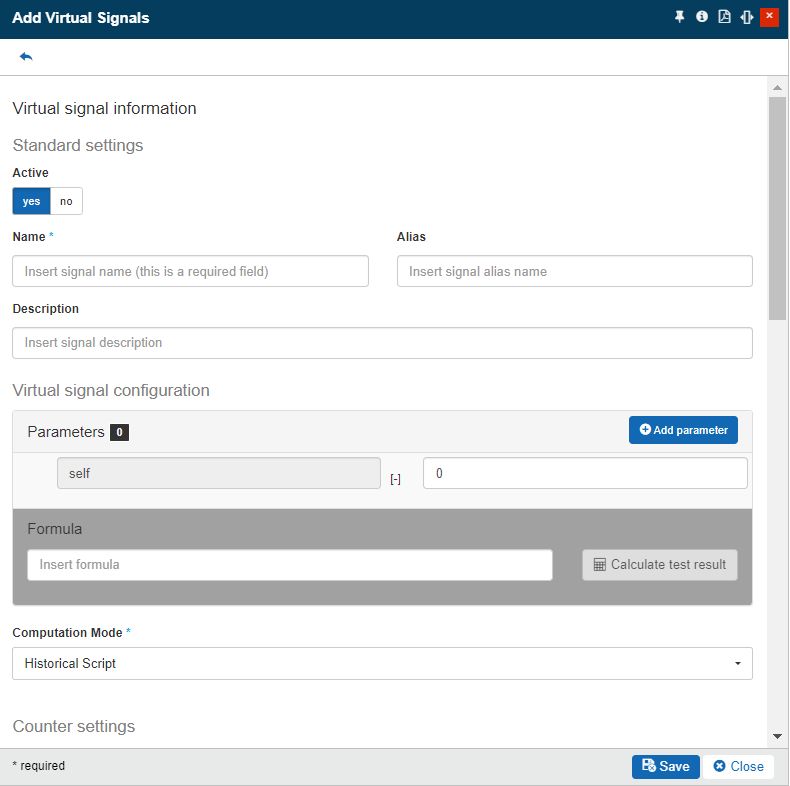Open the info icon in header
Image resolution: width=790 pixels, height=786 pixels.
(702, 17)
